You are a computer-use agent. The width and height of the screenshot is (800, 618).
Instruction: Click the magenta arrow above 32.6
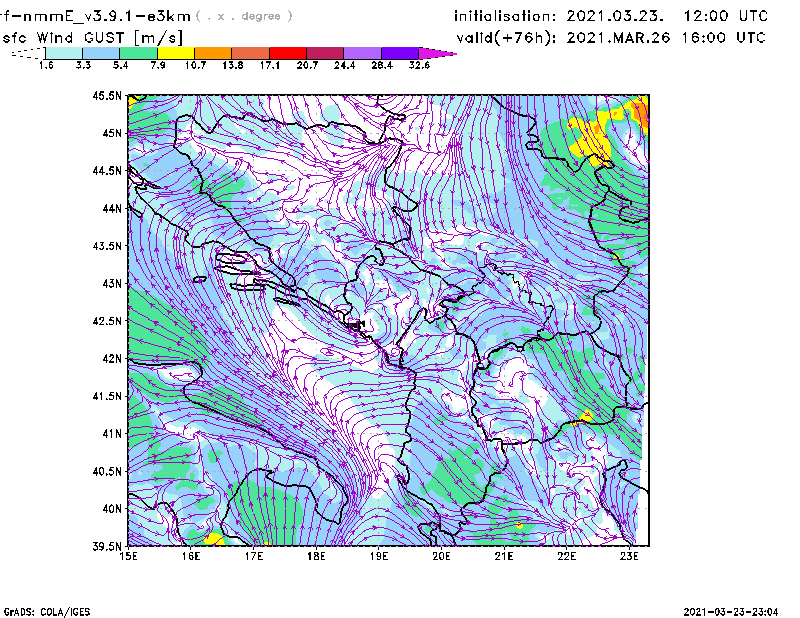(x=437, y=53)
